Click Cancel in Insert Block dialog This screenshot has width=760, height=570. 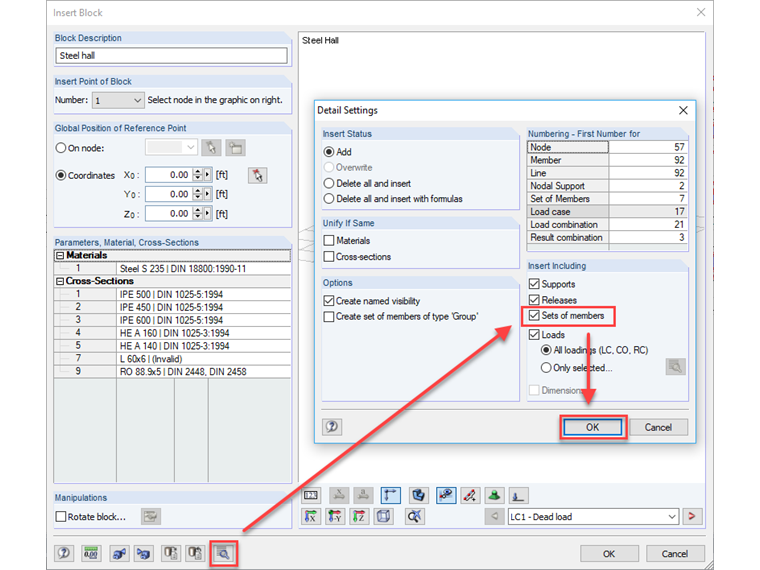coord(675,554)
